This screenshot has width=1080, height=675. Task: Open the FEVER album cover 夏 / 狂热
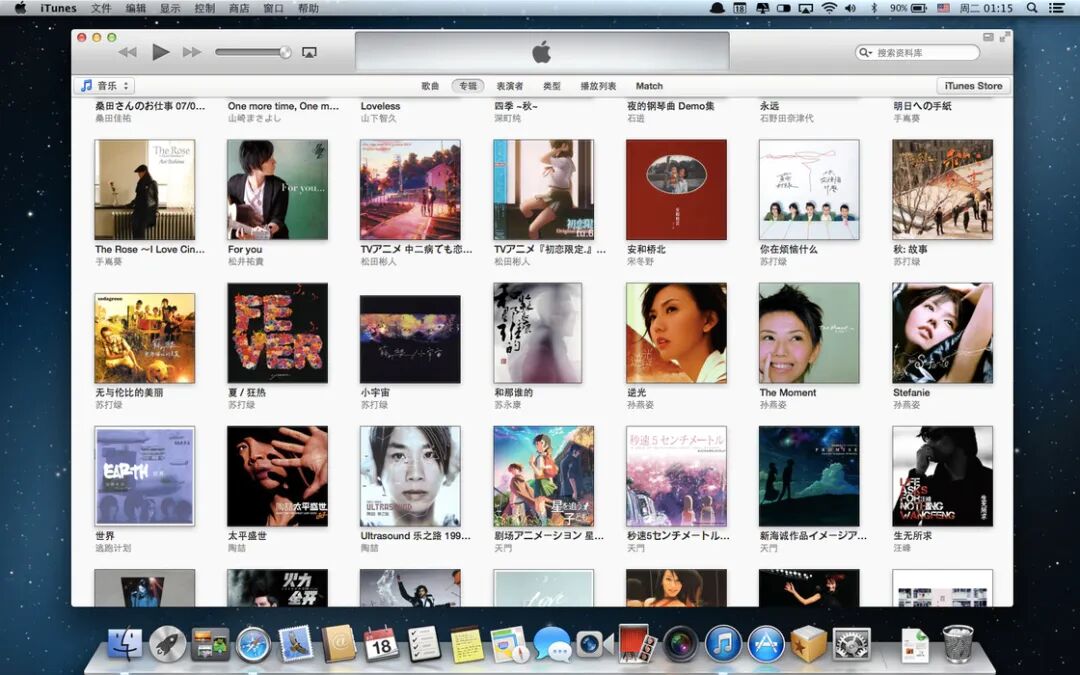click(x=278, y=333)
